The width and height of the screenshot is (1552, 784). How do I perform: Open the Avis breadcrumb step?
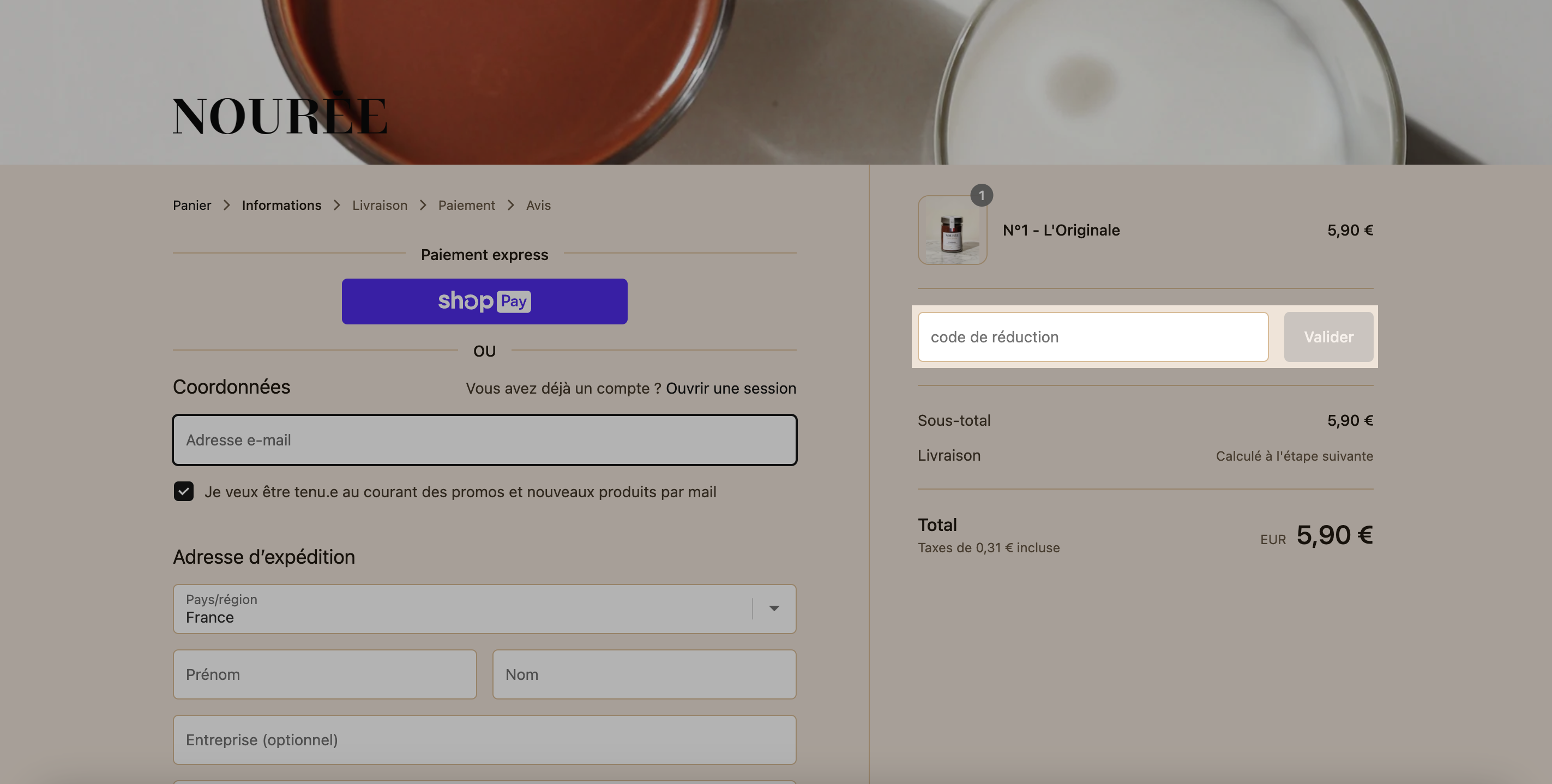pos(538,206)
